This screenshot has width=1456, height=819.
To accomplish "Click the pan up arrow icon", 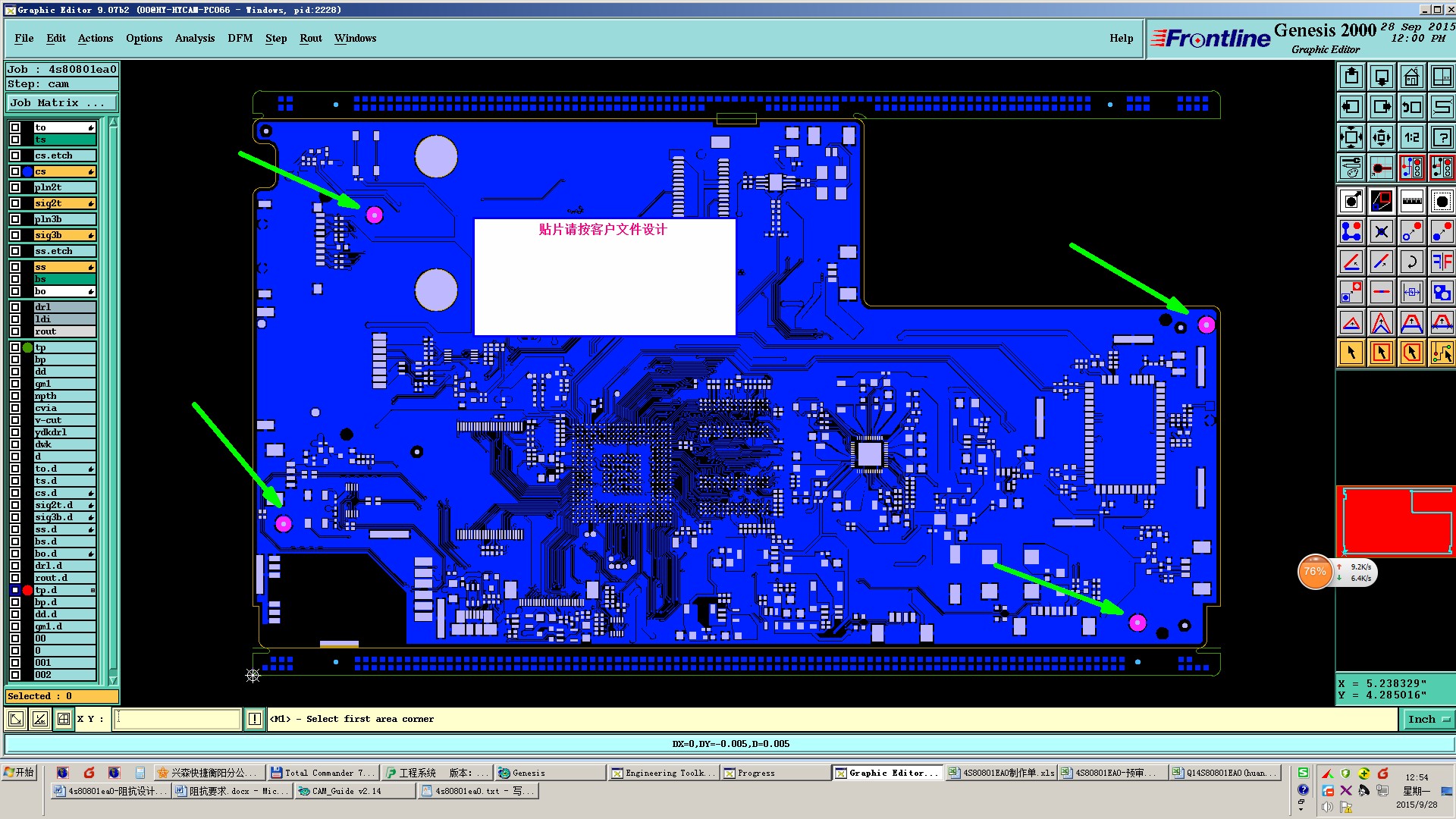I will click(x=1351, y=77).
